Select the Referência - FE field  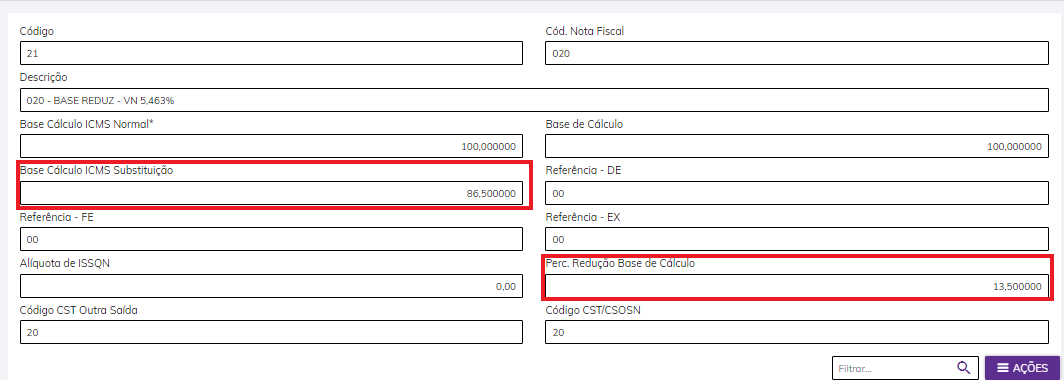(x=271, y=240)
